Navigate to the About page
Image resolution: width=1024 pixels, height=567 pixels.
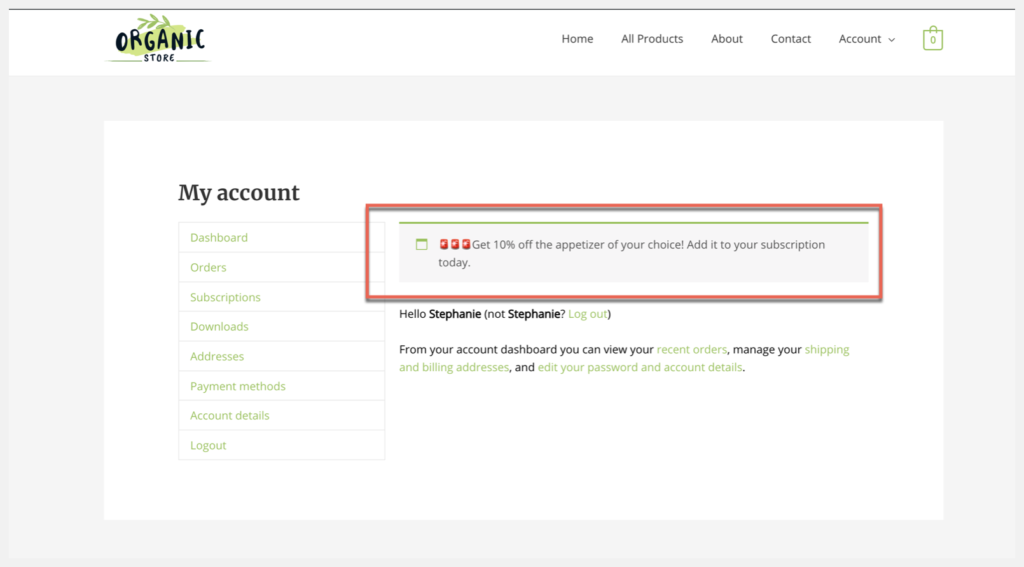tap(726, 39)
